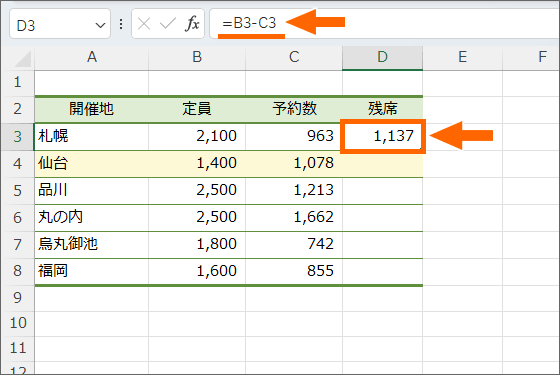Select row 7 header
Screen dimensions: 560x375
pyautogui.click(x=18, y=245)
